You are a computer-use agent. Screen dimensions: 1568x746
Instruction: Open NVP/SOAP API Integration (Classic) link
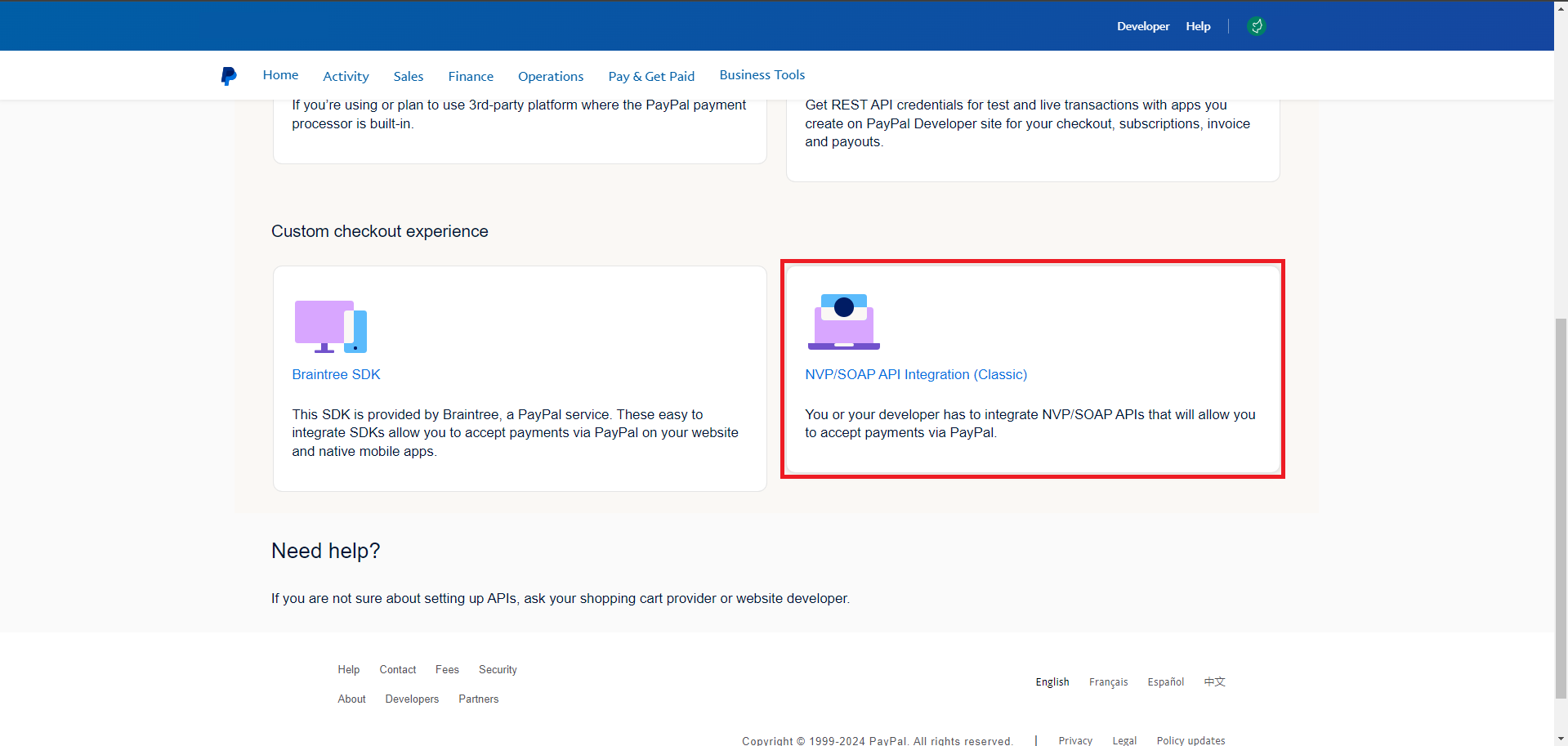click(x=916, y=374)
